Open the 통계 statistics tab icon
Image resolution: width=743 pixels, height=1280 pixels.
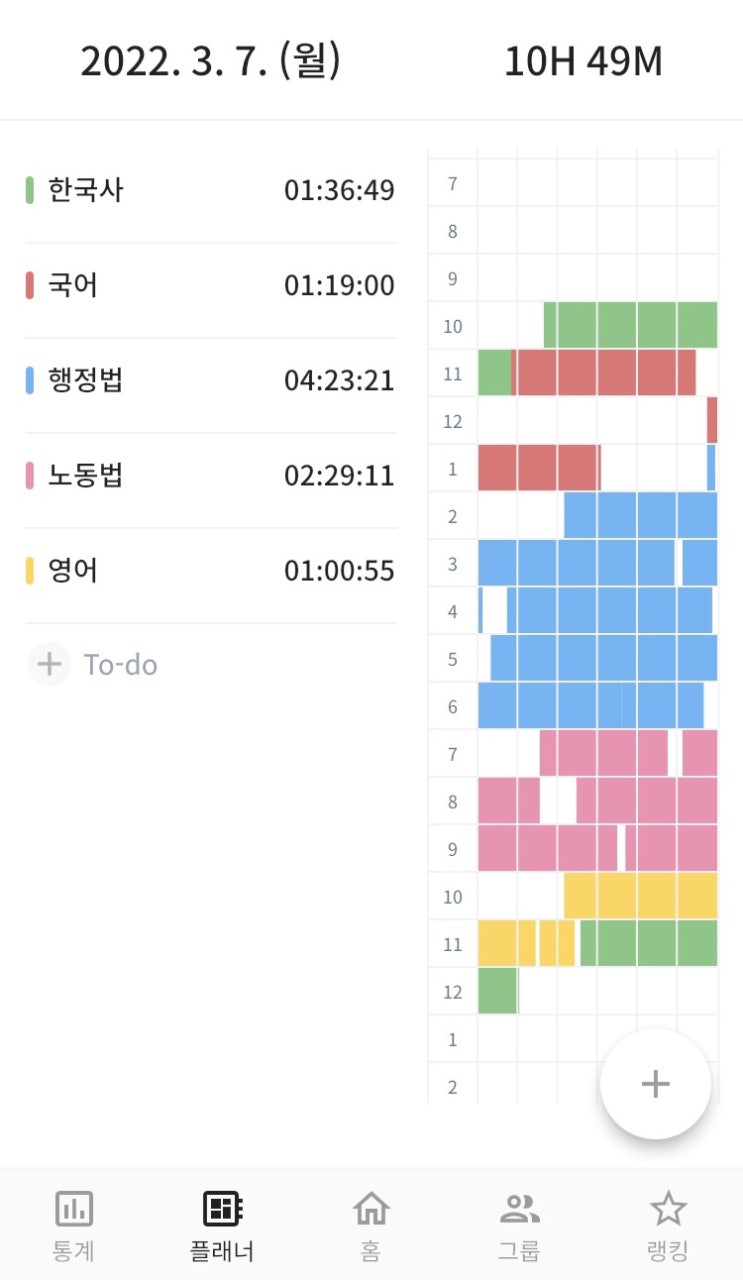coord(74,1209)
